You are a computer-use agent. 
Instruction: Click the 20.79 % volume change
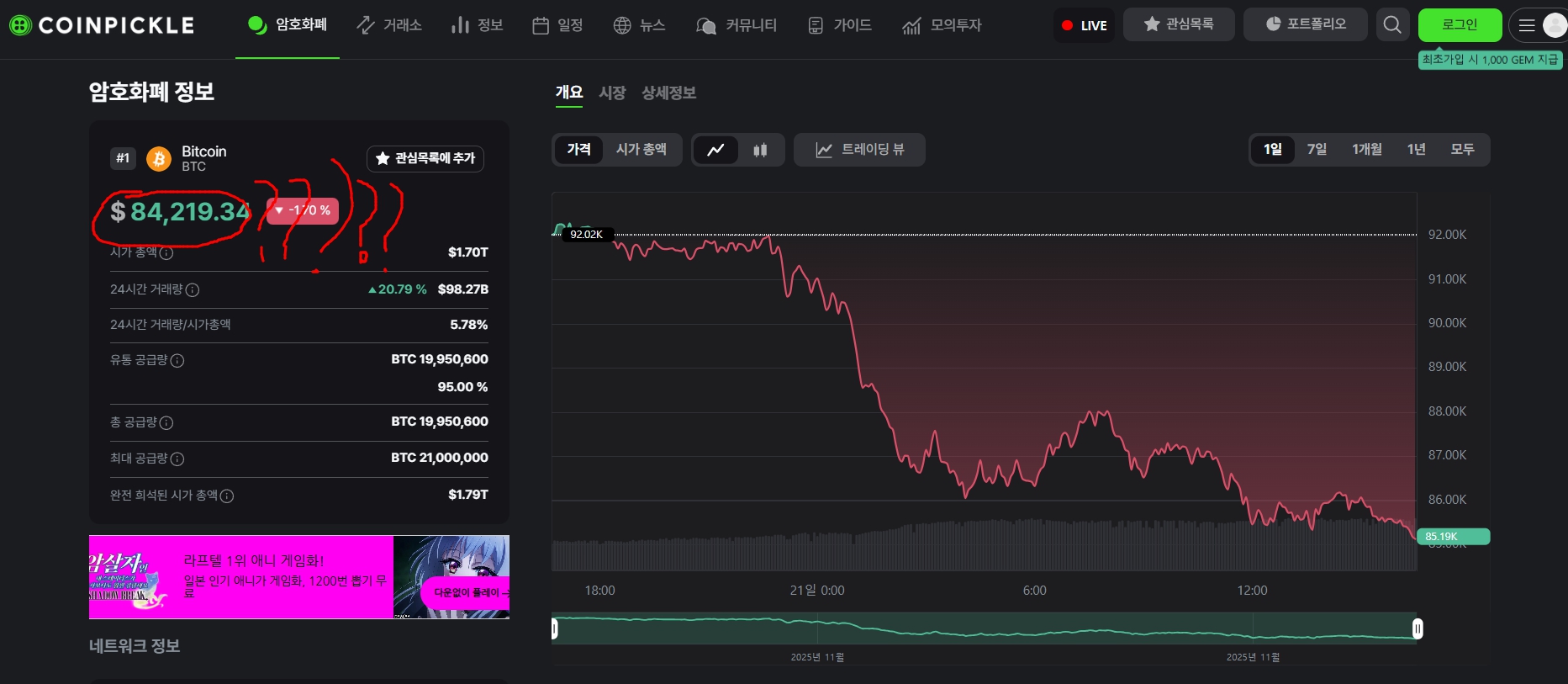click(397, 289)
